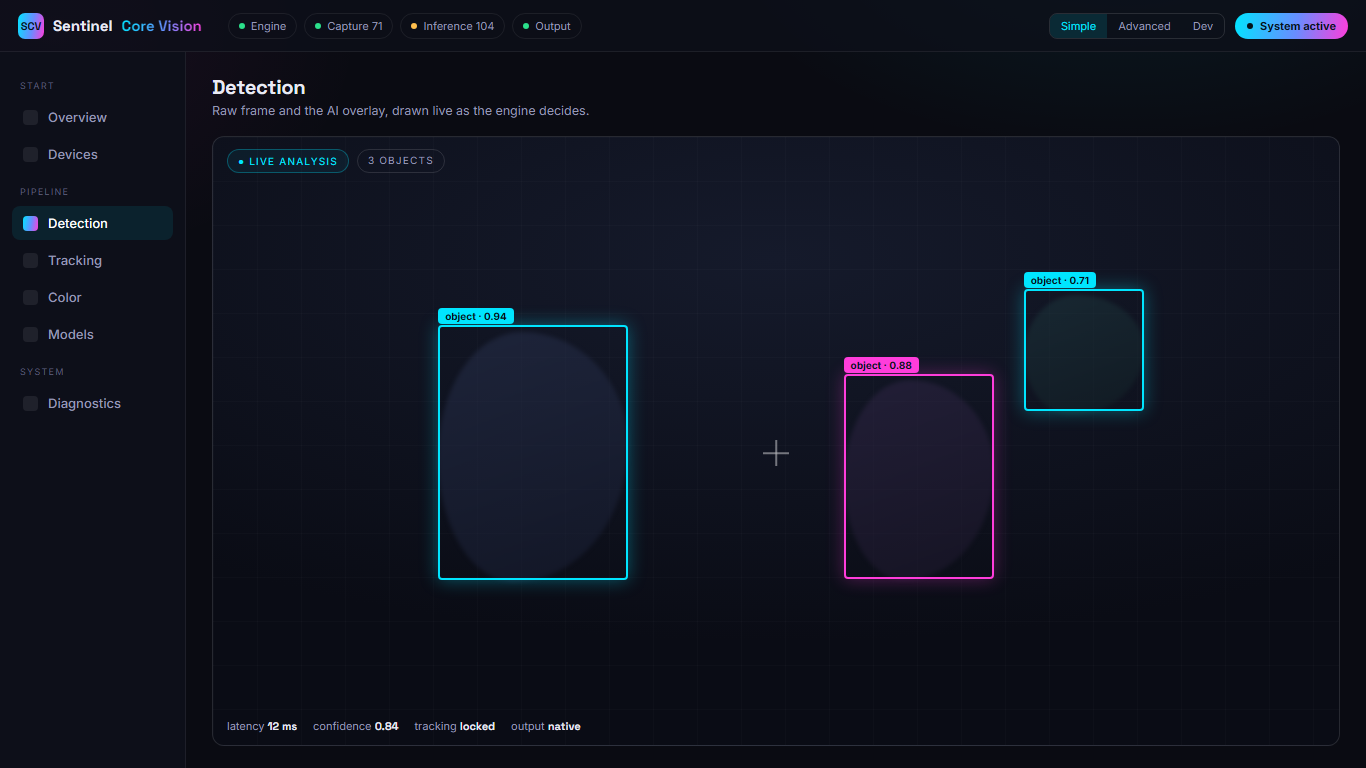Open Diagnostics label under System

[x=84, y=404]
